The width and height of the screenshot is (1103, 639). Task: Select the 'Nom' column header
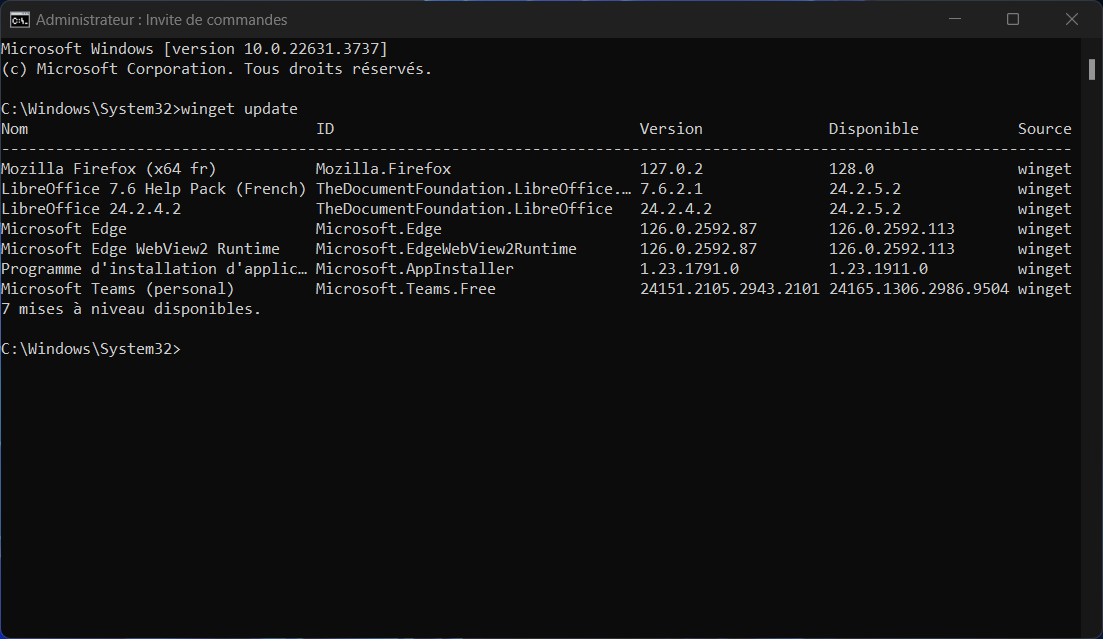15,129
